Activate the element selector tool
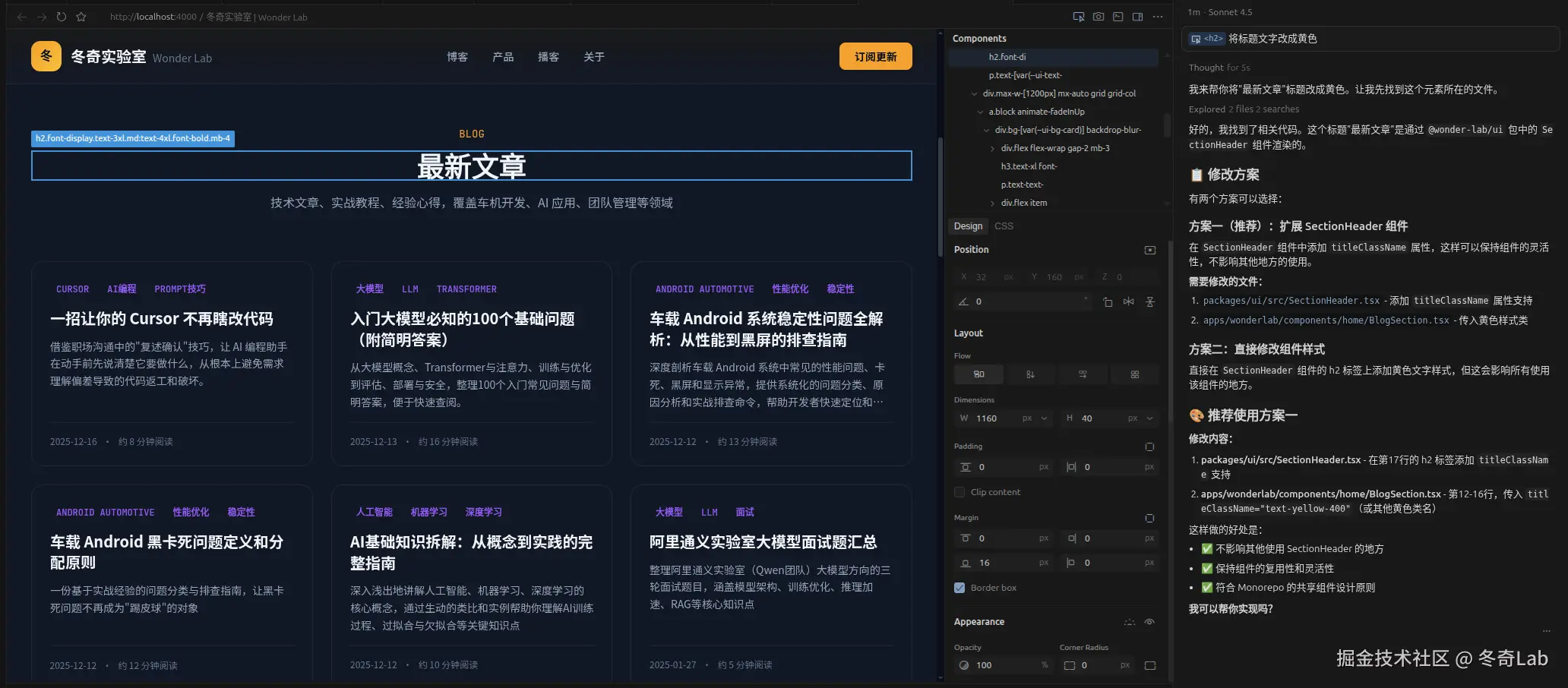The width and height of the screenshot is (1568, 688). click(x=1079, y=16)
